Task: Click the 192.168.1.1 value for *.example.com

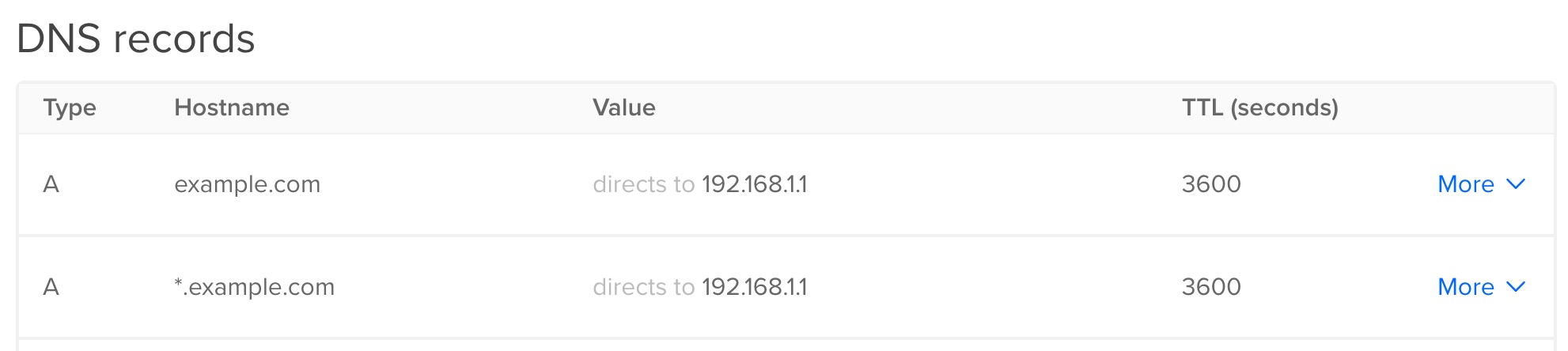Action: pyautogui.click(x=755, y=287)
